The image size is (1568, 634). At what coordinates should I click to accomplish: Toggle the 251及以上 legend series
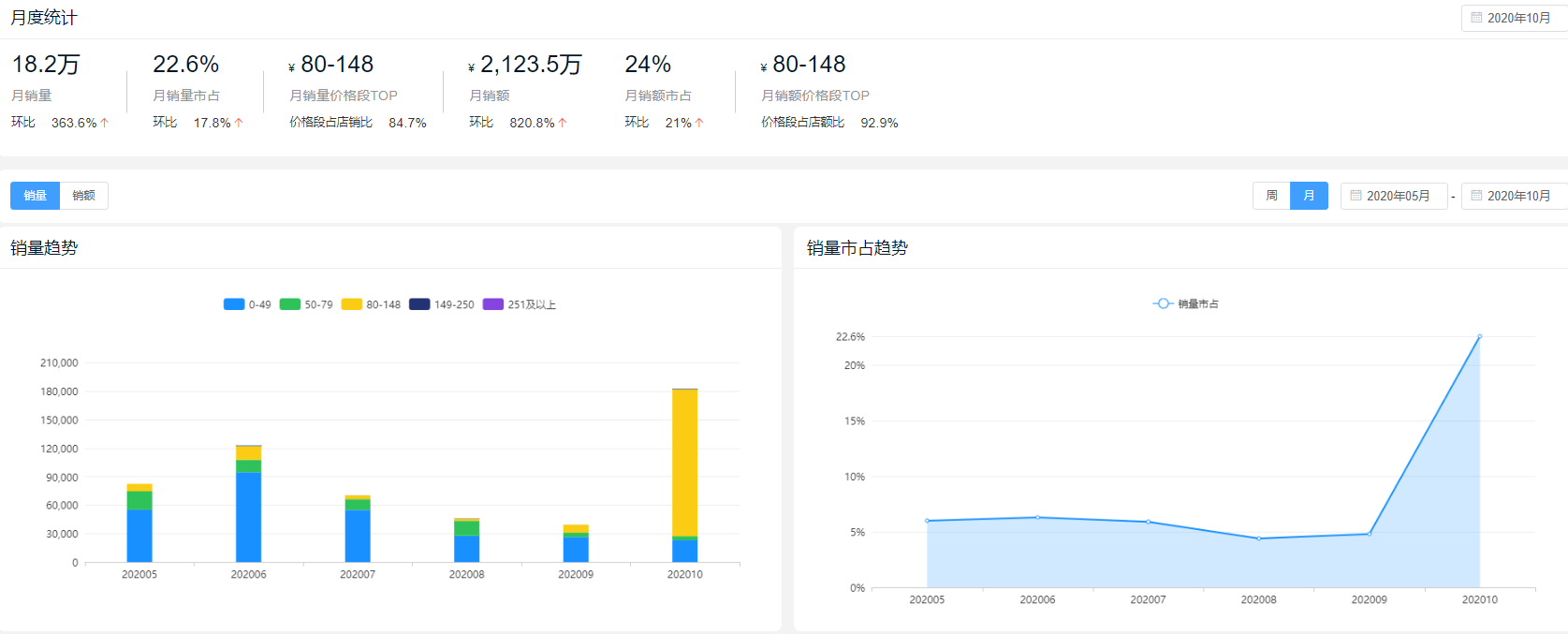pos(520,304)
